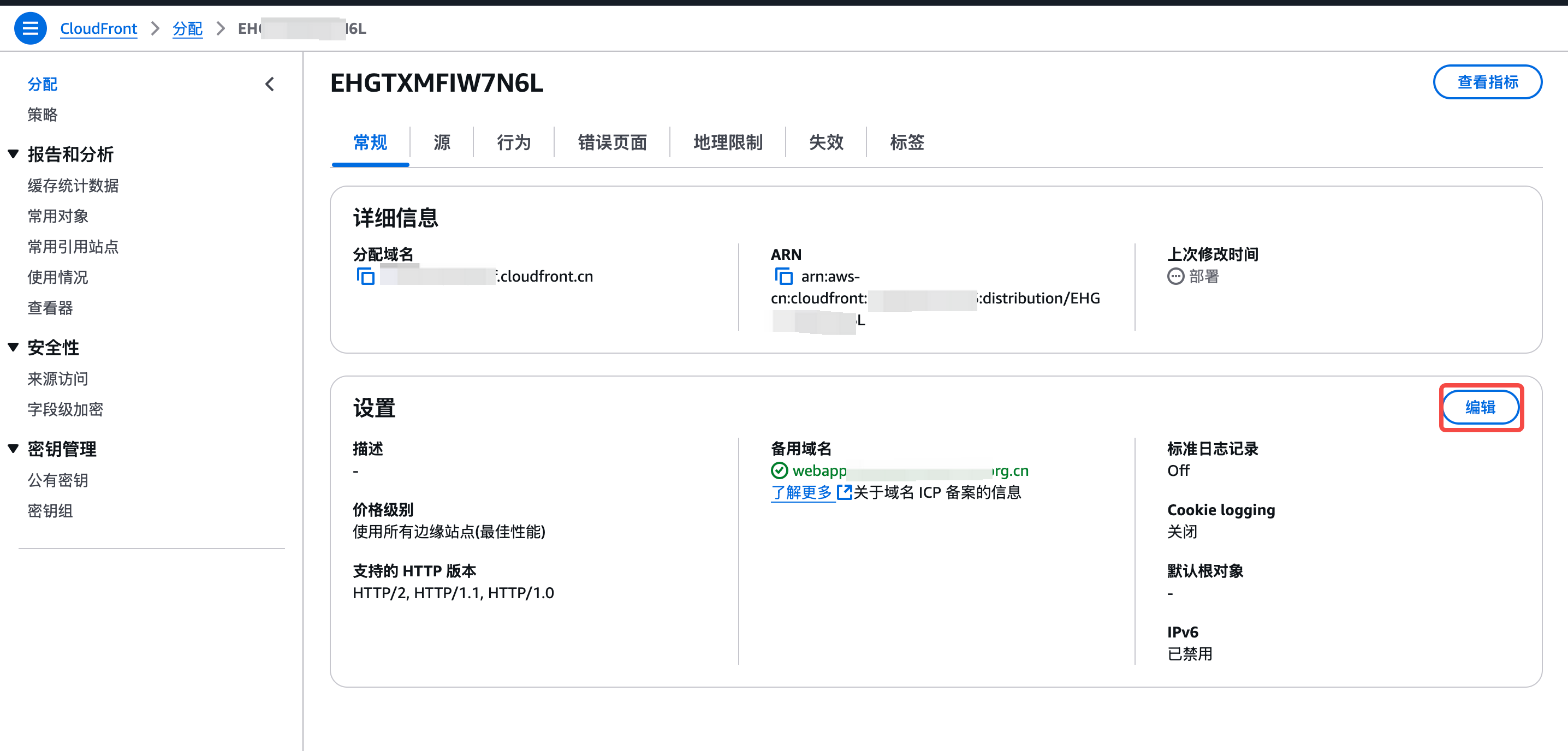Open the 了解更多 link
Screen dimensions: 1568x751
point(801,492)
